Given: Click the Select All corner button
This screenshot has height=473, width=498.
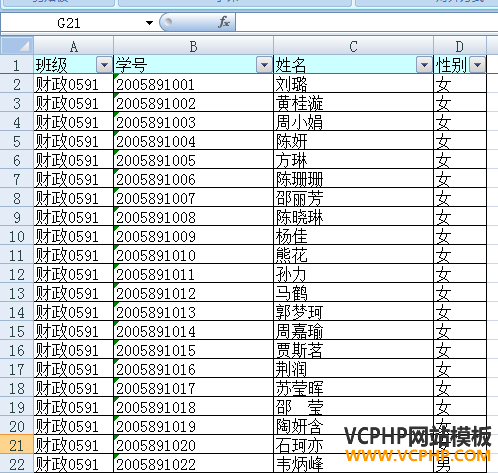Looking at the screenshot, I should point(17,46).
